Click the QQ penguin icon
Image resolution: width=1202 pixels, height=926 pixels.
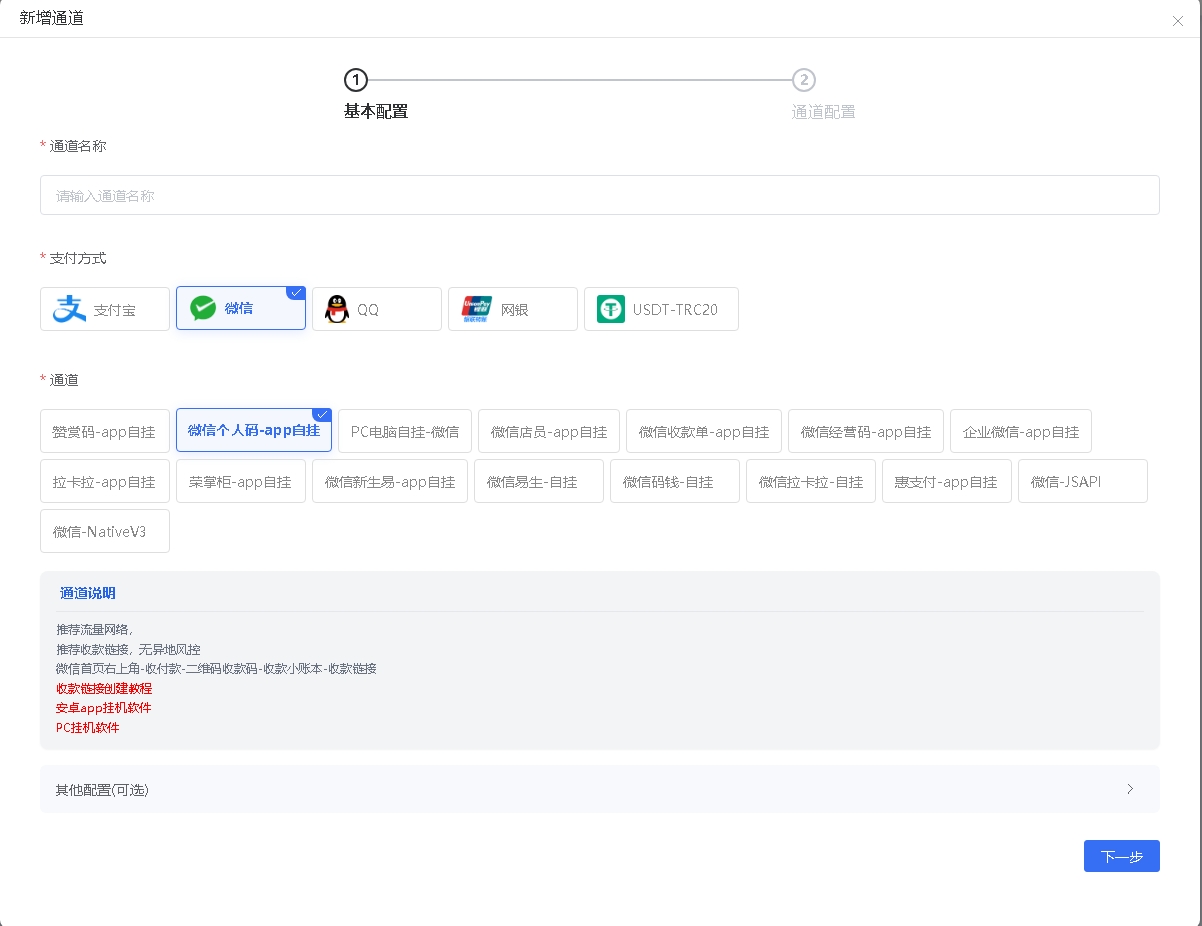(337, 310)
